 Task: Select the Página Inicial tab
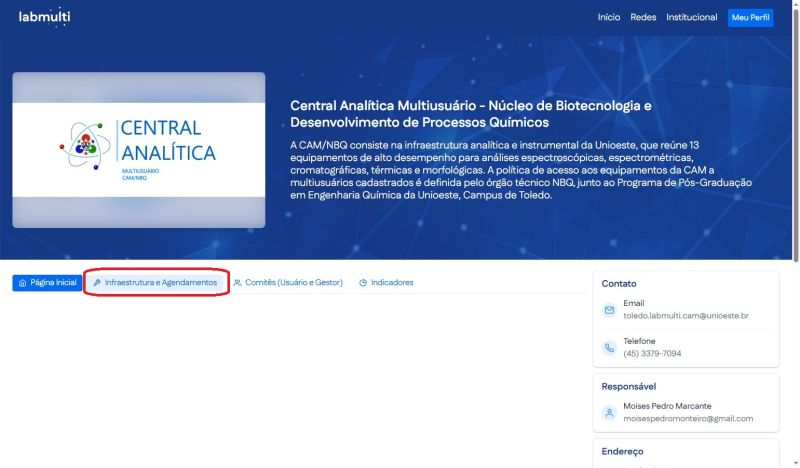[47, 283]
